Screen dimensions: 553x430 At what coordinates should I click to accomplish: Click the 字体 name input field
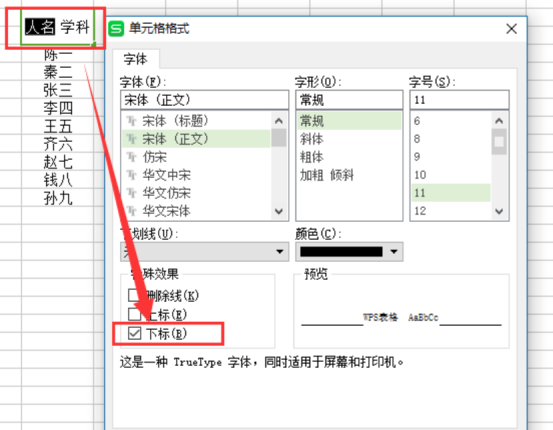[205, 100]
